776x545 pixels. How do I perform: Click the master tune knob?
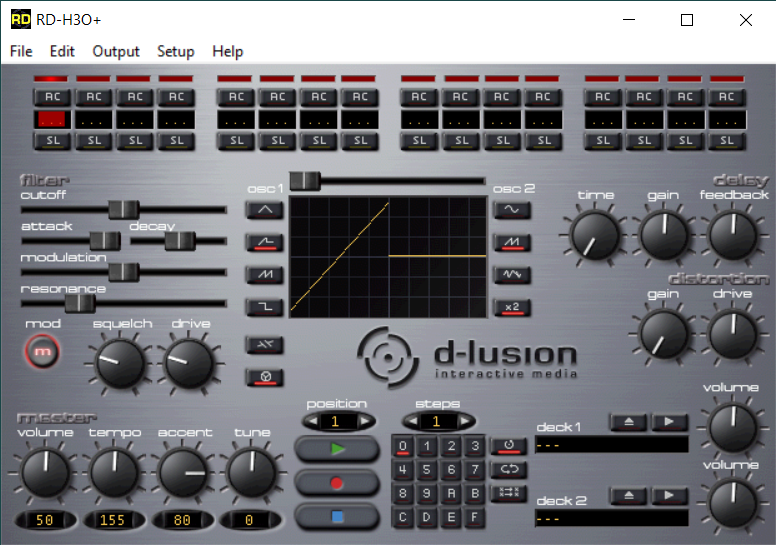pyautogui.click(x=251, y=473)
